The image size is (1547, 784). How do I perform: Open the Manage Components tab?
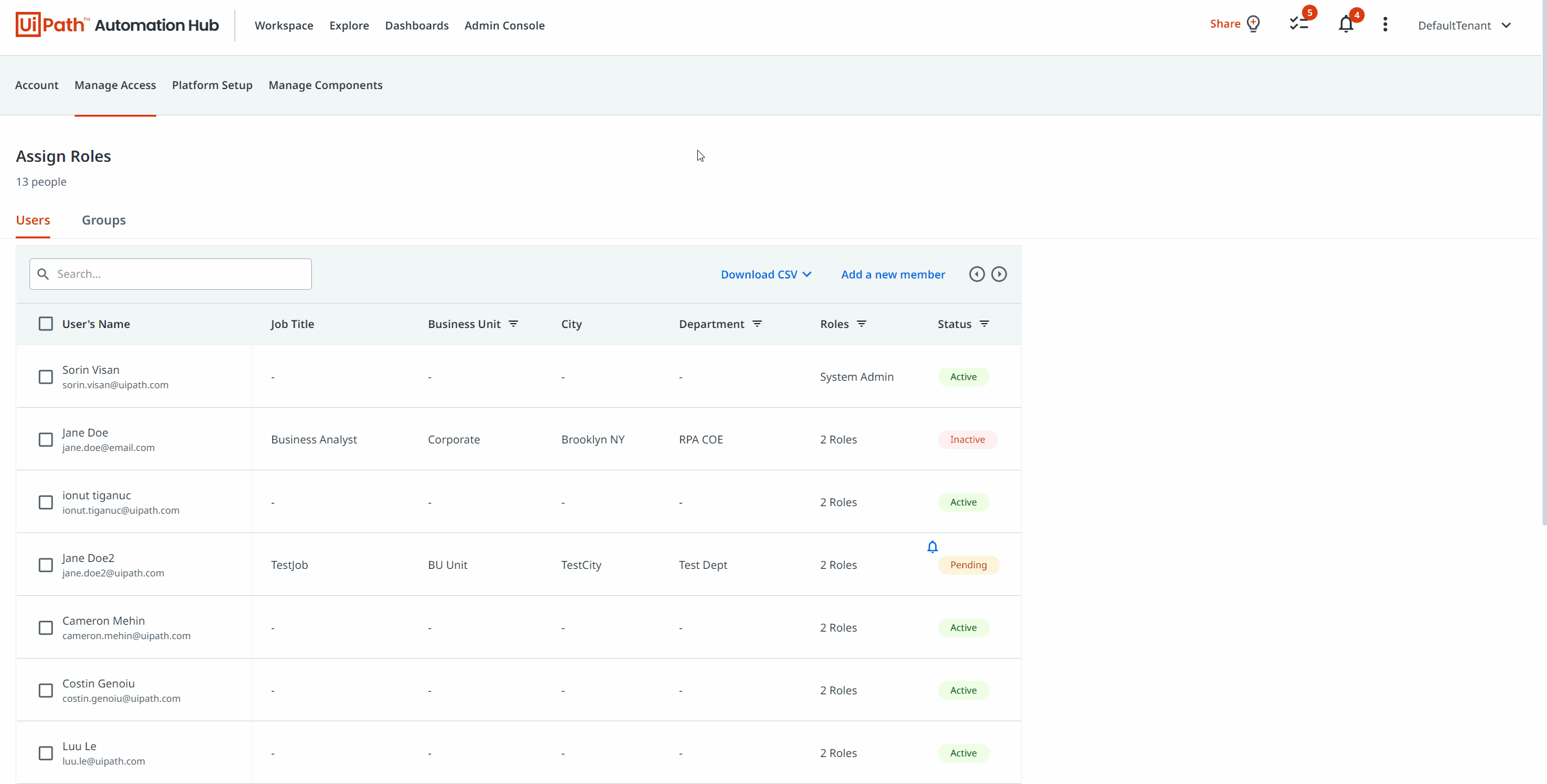325,85
